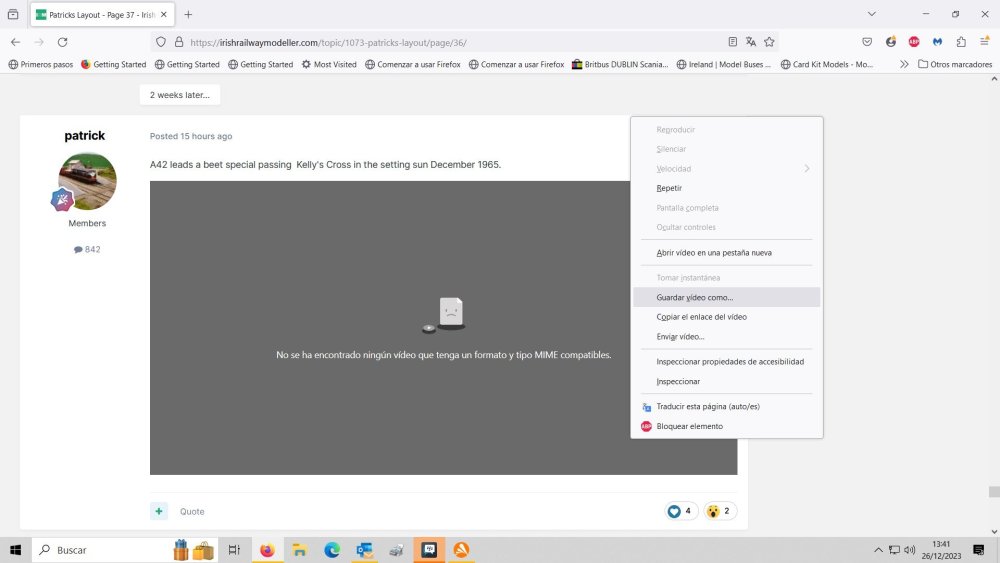Click the 'patrick' username link

(x=84, y=135)
